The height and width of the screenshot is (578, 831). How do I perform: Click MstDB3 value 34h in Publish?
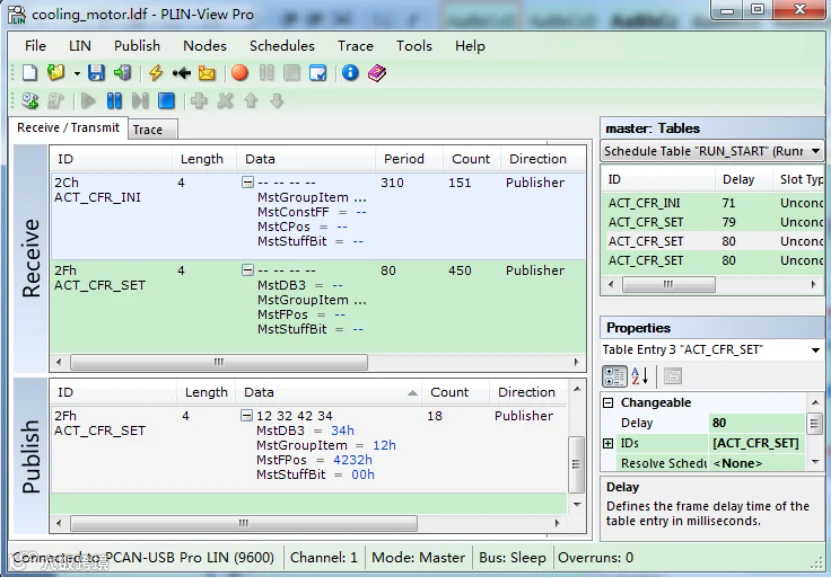coord(342,431)
